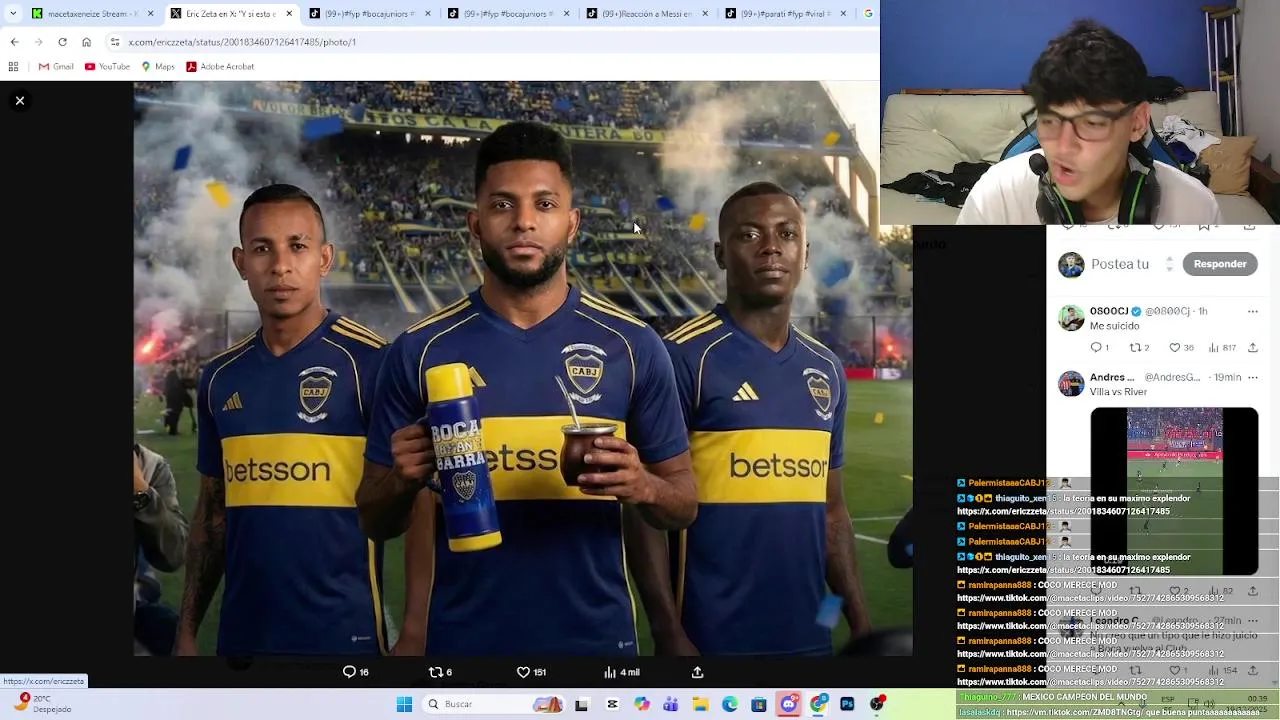Switch to the #parati #fyp #viral tab
Viewport: 1280px width, 720px height.
[x=785, y=14]
